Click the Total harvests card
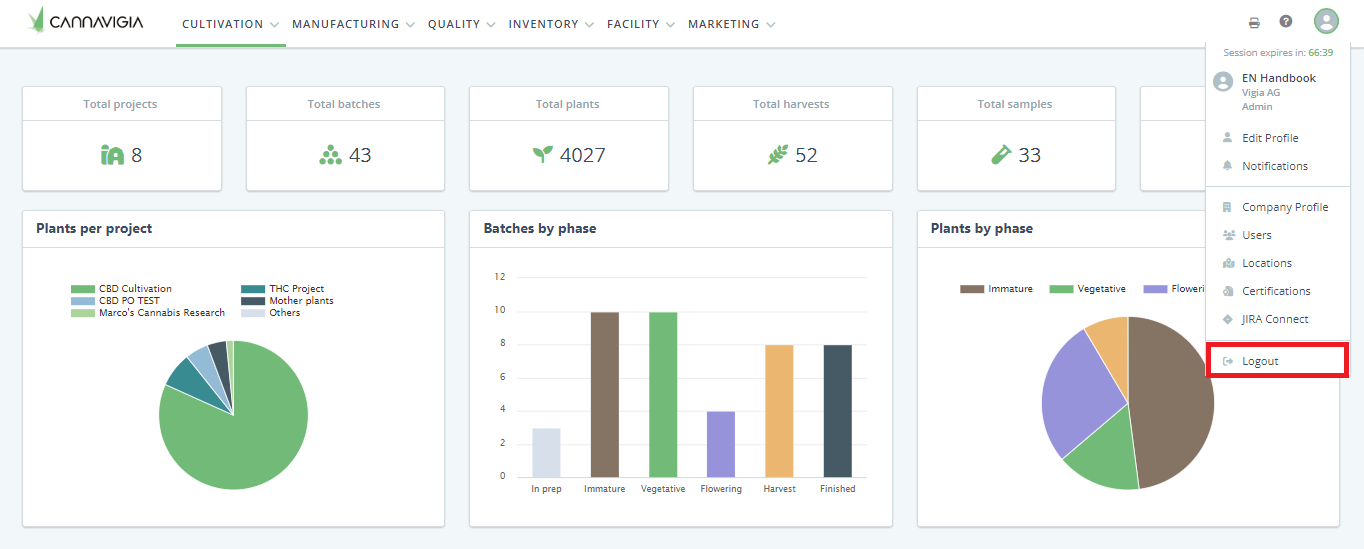Screen dimensions: 1364x549 point(792,138)
